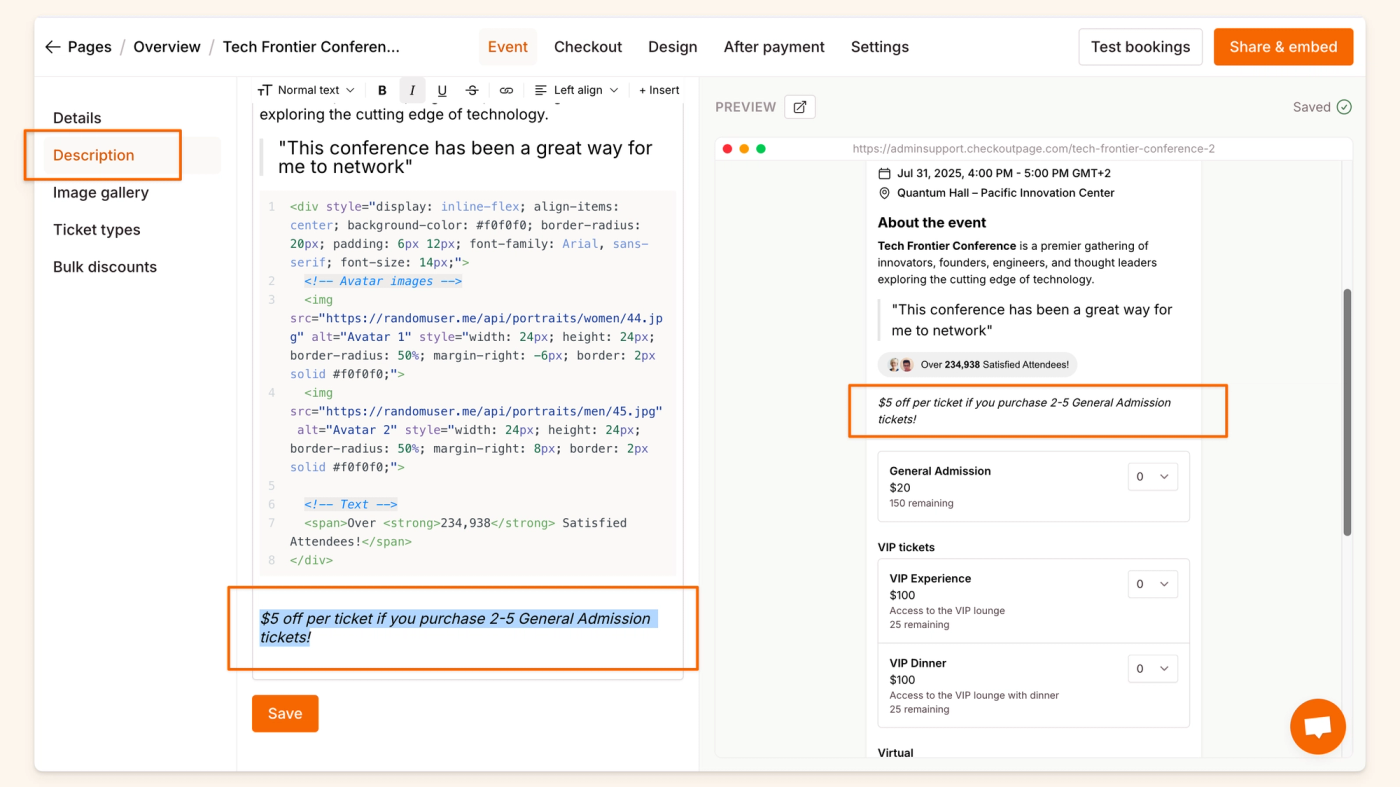Click the green Saved checkmark icon

(1344, 107)
